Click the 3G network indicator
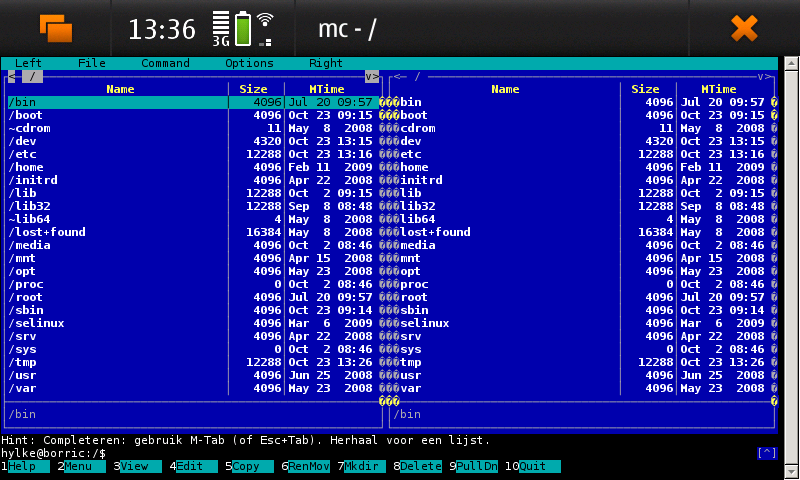The width and height of the screenshot is (800, 480). coord(221,29)
